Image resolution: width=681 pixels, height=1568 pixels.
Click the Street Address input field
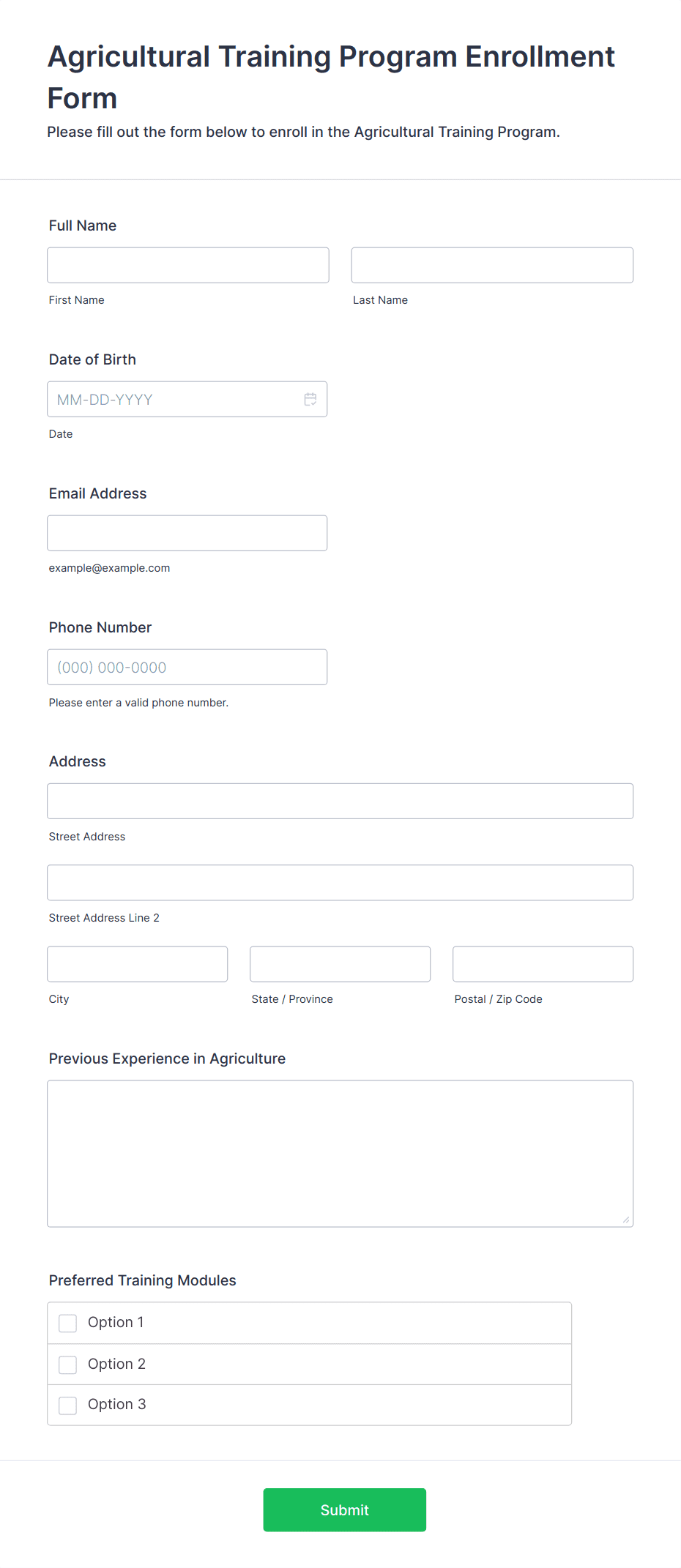340,801
